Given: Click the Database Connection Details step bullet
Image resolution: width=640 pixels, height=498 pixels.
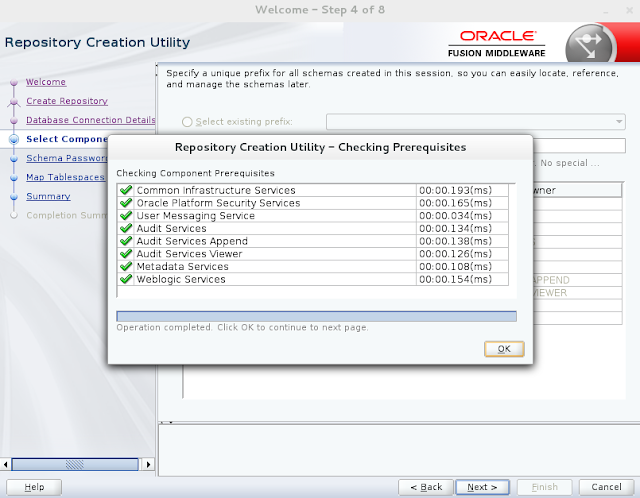Looking at the screenshot, I should click(x=14, y=120).
